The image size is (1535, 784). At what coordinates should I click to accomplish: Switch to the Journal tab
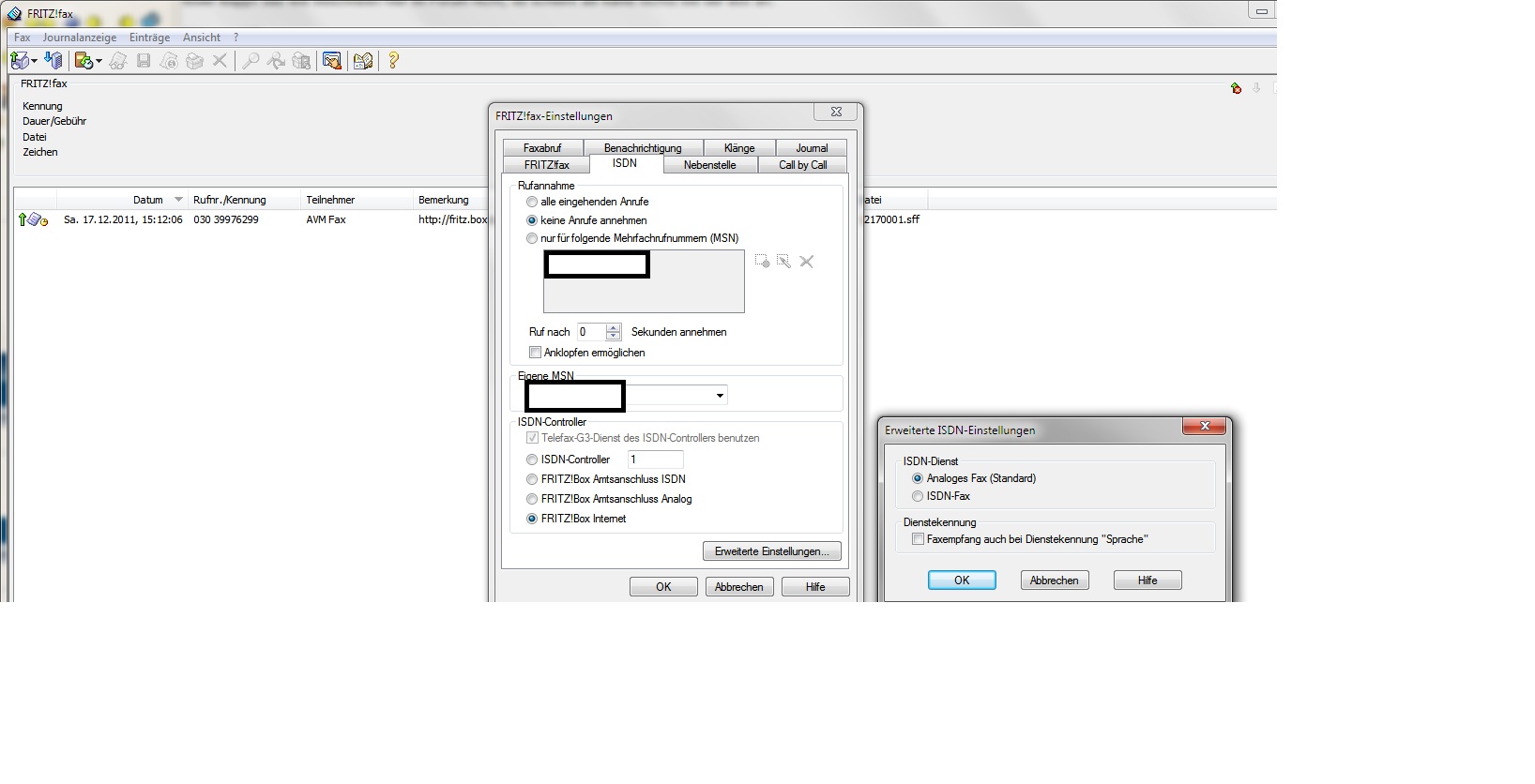812,148
